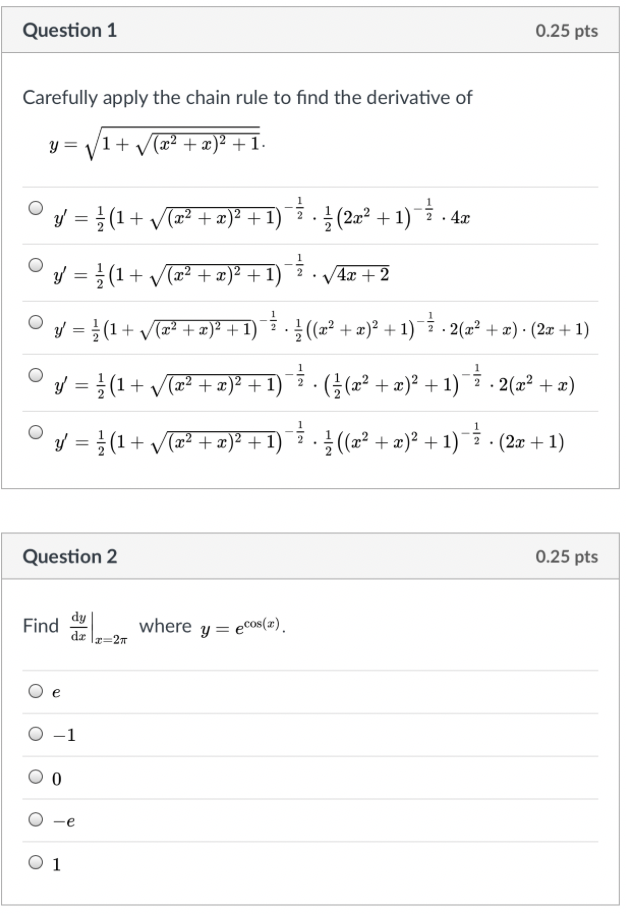The height and width of the screenshot is (914, 626).
Task: Click the nested square root equation for y
Action: pos(157,146)
